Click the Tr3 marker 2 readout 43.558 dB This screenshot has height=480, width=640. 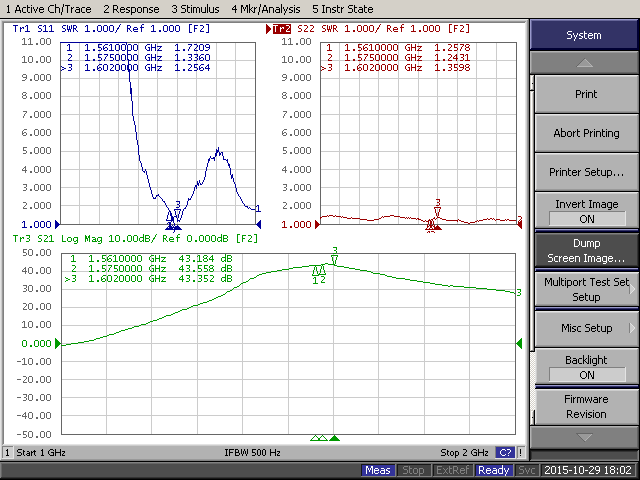point(205,269)
